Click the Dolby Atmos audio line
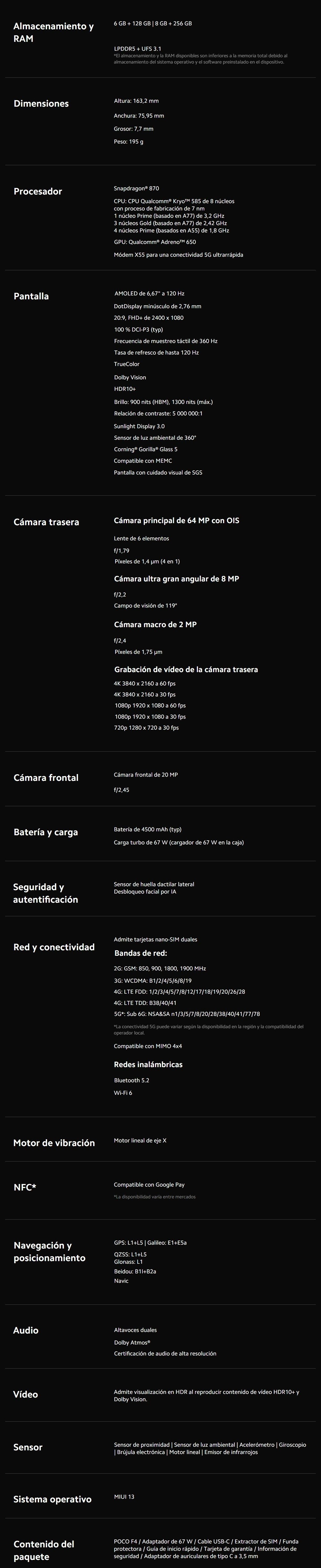321x1568 pixels. [x=132, y=1342]
